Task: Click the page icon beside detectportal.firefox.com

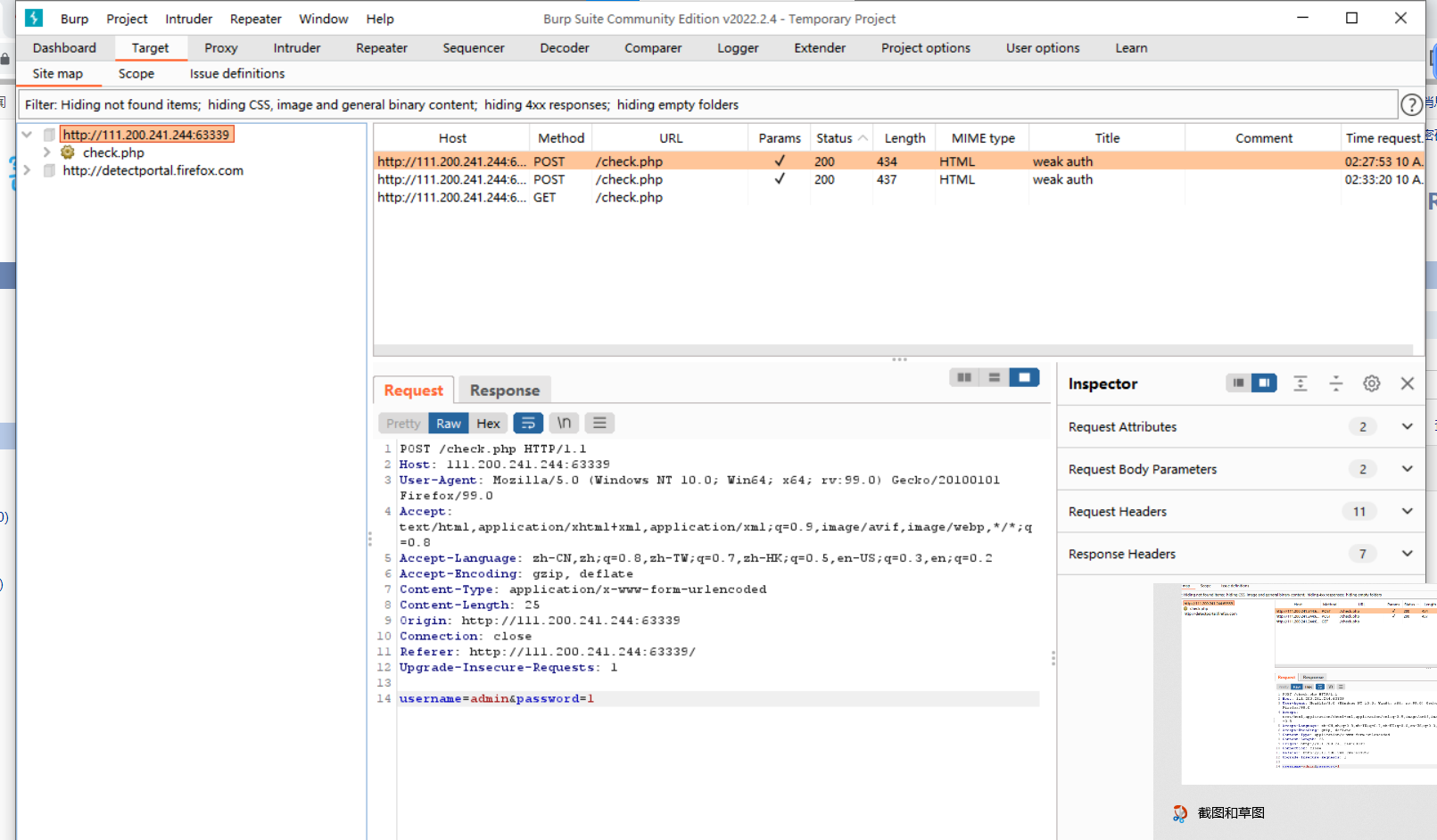Action: pyautogui.click(x=49, y=170)
